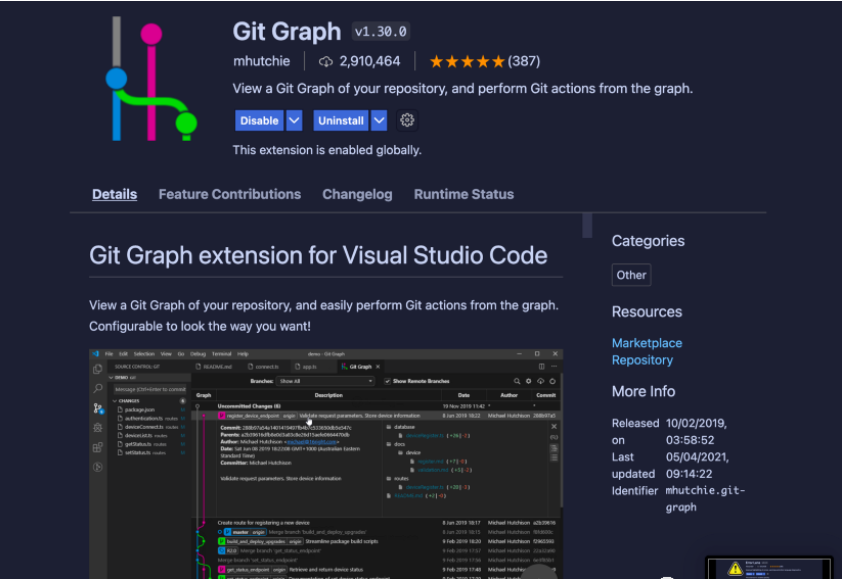Image resolution: width=842 pixels, height=579 pixels.
Task: Click the Categories heading
Action: (648, 241)
